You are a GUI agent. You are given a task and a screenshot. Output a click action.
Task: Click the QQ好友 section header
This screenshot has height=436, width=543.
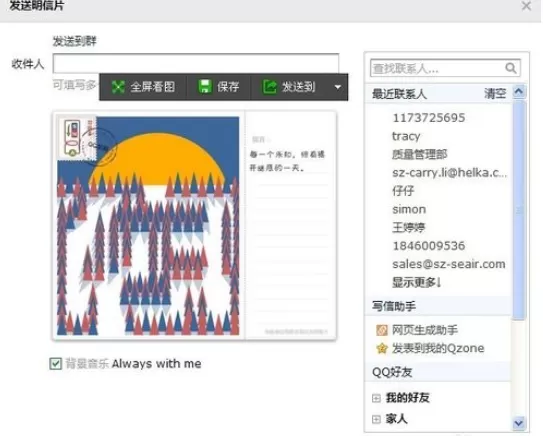click(438, 372)
